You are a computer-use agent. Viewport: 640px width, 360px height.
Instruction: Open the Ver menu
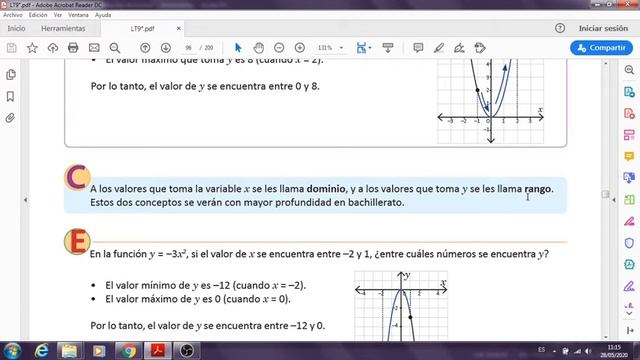coord(58,15)
